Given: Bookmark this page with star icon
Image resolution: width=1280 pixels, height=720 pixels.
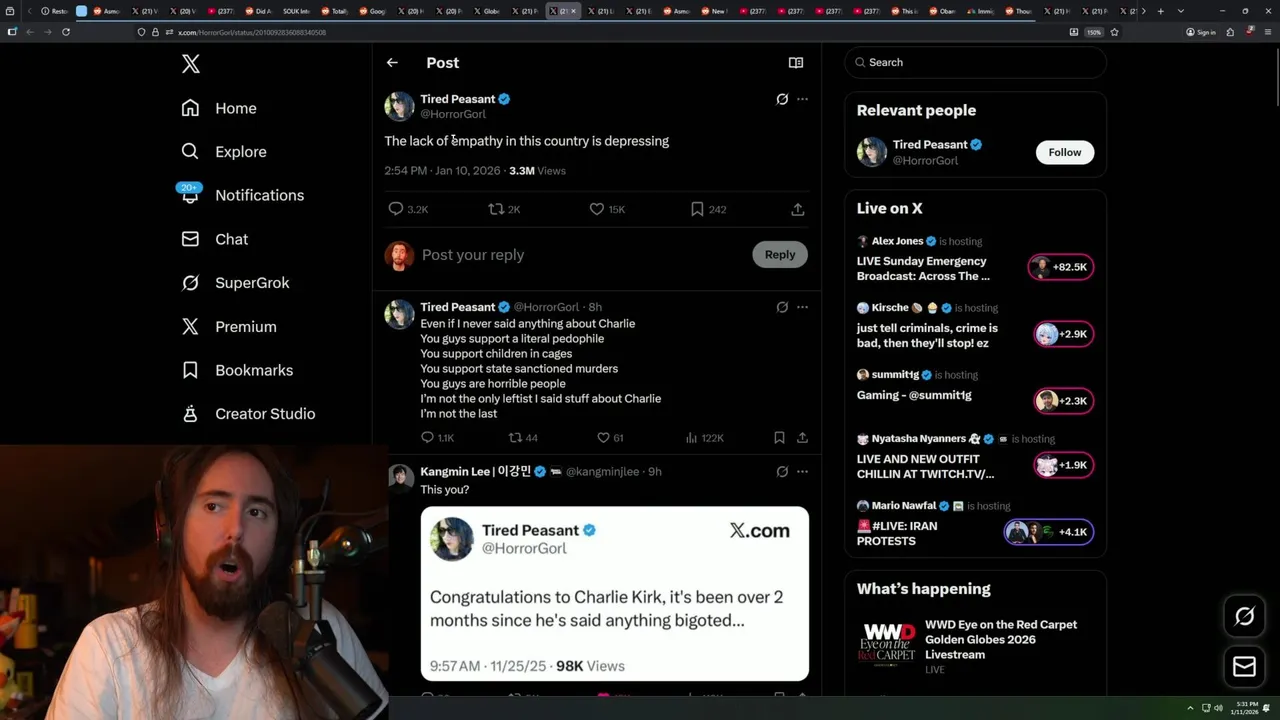Looking at the screenshot, I should [1114, 32].
